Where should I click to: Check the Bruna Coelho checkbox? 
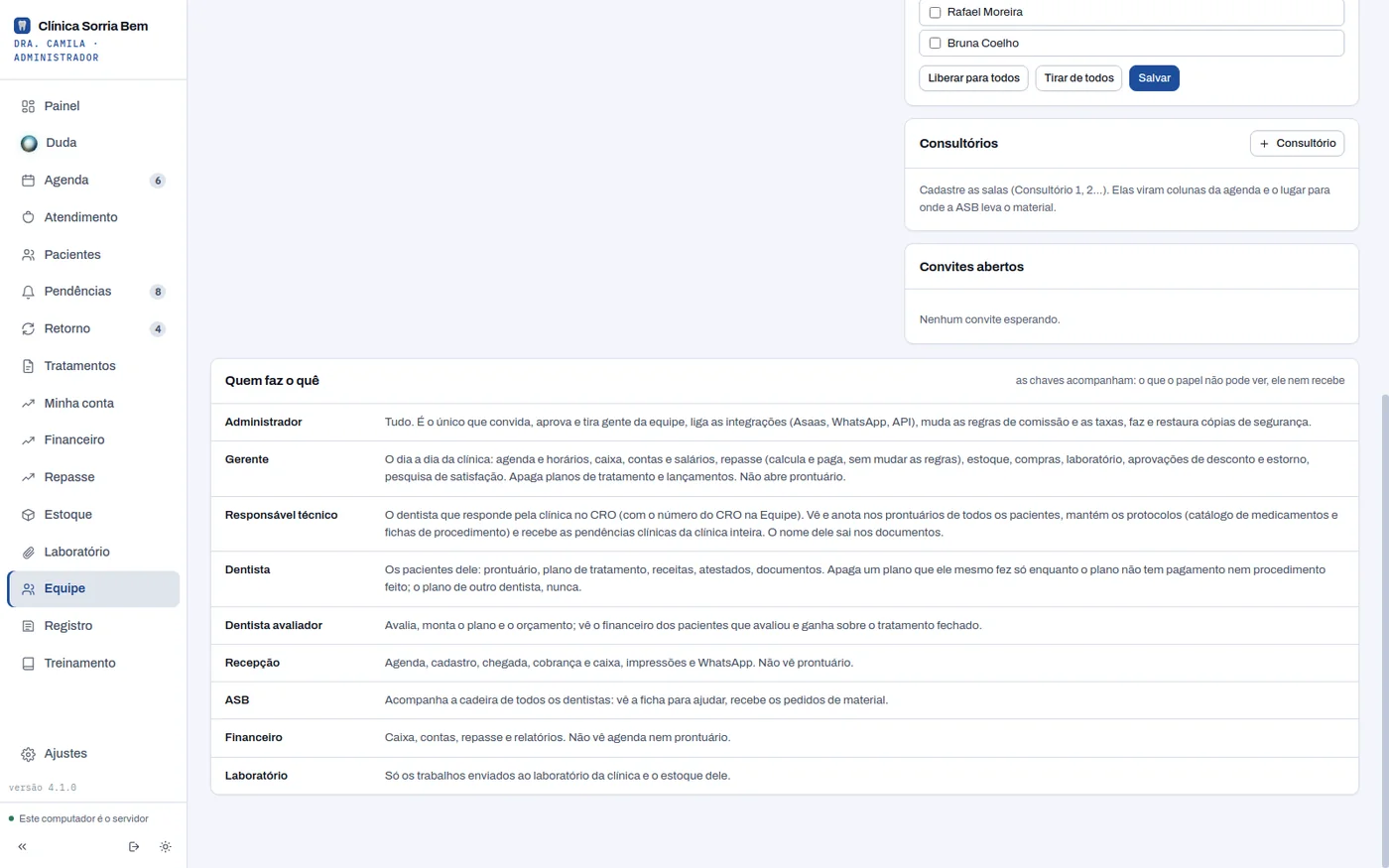(935, 44)
